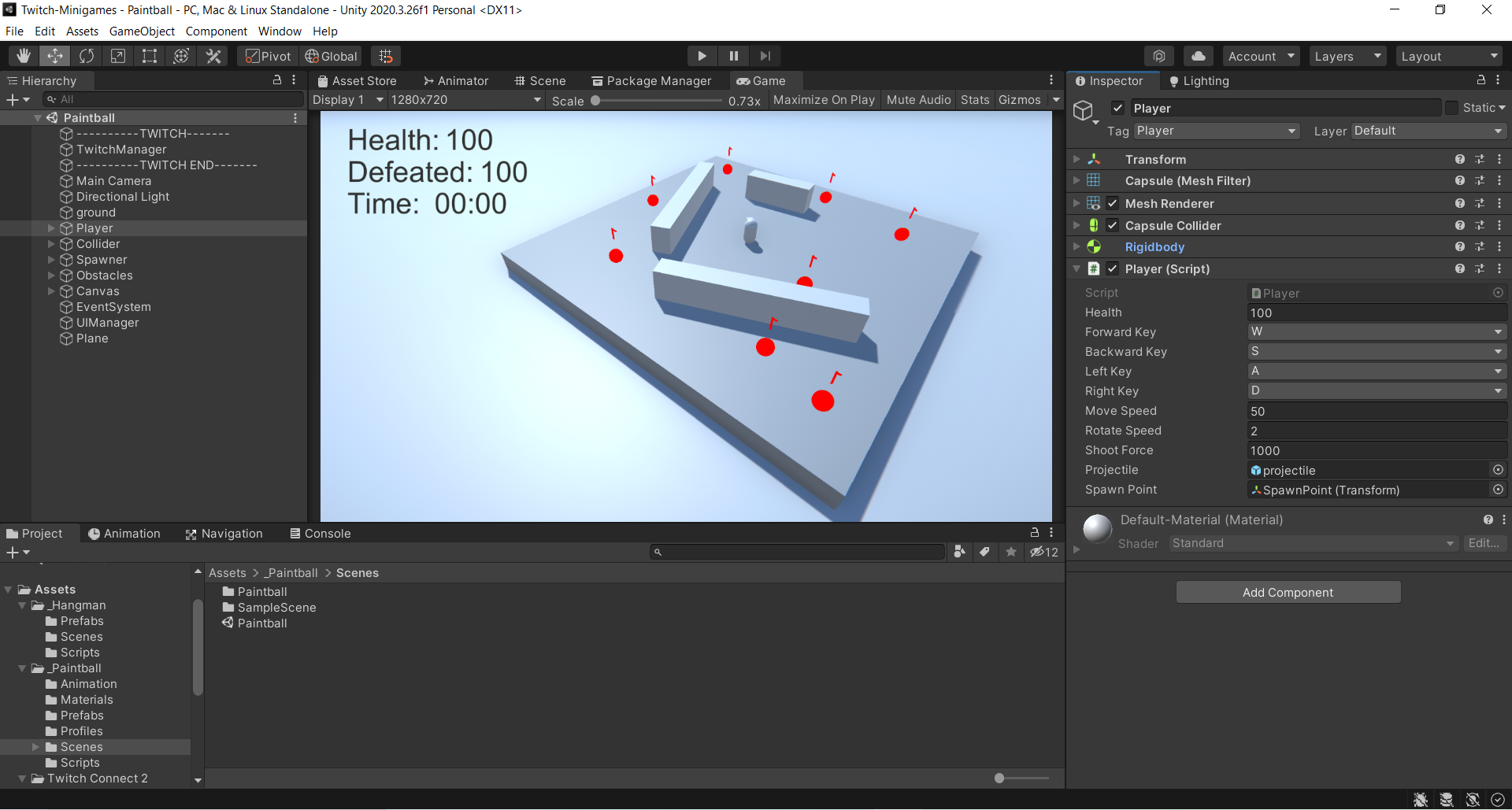Select the Rotate tool
Image resolution: width=1512 pixels, height=810 pixels.
coord(87,56)
